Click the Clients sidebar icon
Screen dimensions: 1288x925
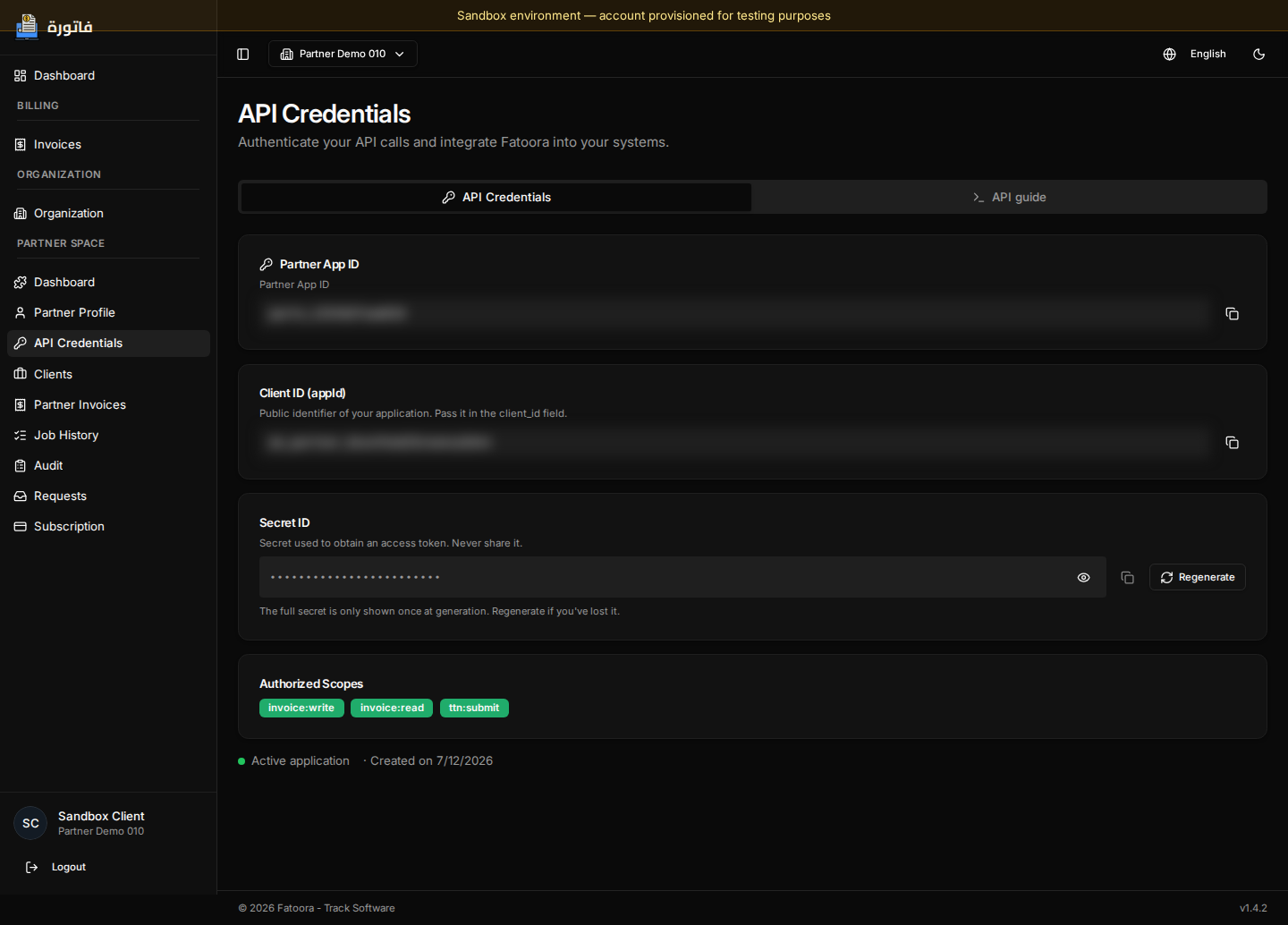21,374
